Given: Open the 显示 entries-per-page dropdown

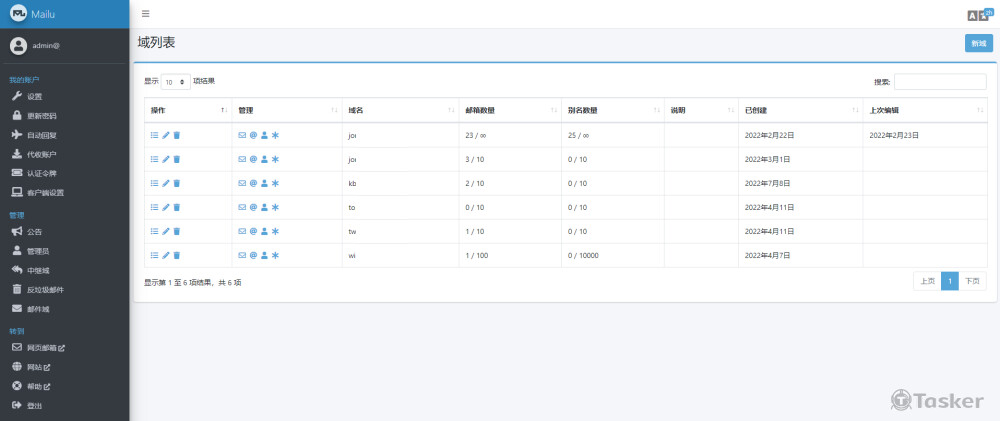Looking at the screenshot, I should [175, 82].
